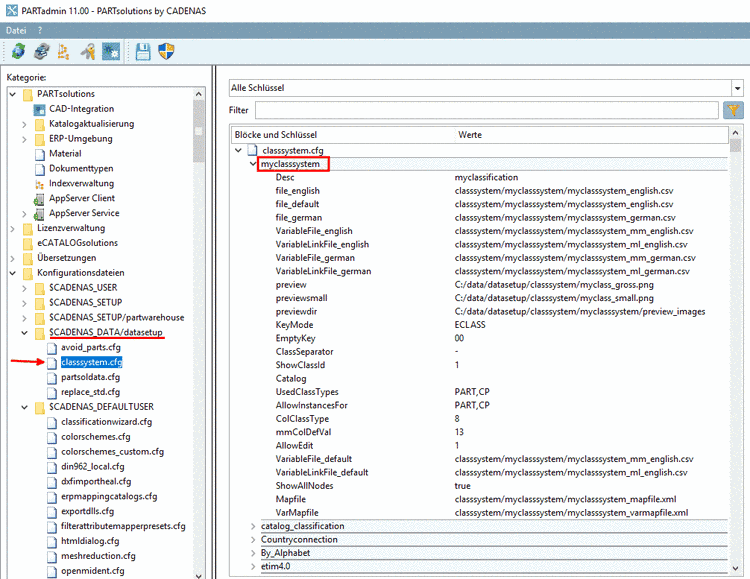The width and height of the screenshot is (750, 579).
Task: Select erpmappingcatalogs.cfg file
Action: tap(109, 496)
